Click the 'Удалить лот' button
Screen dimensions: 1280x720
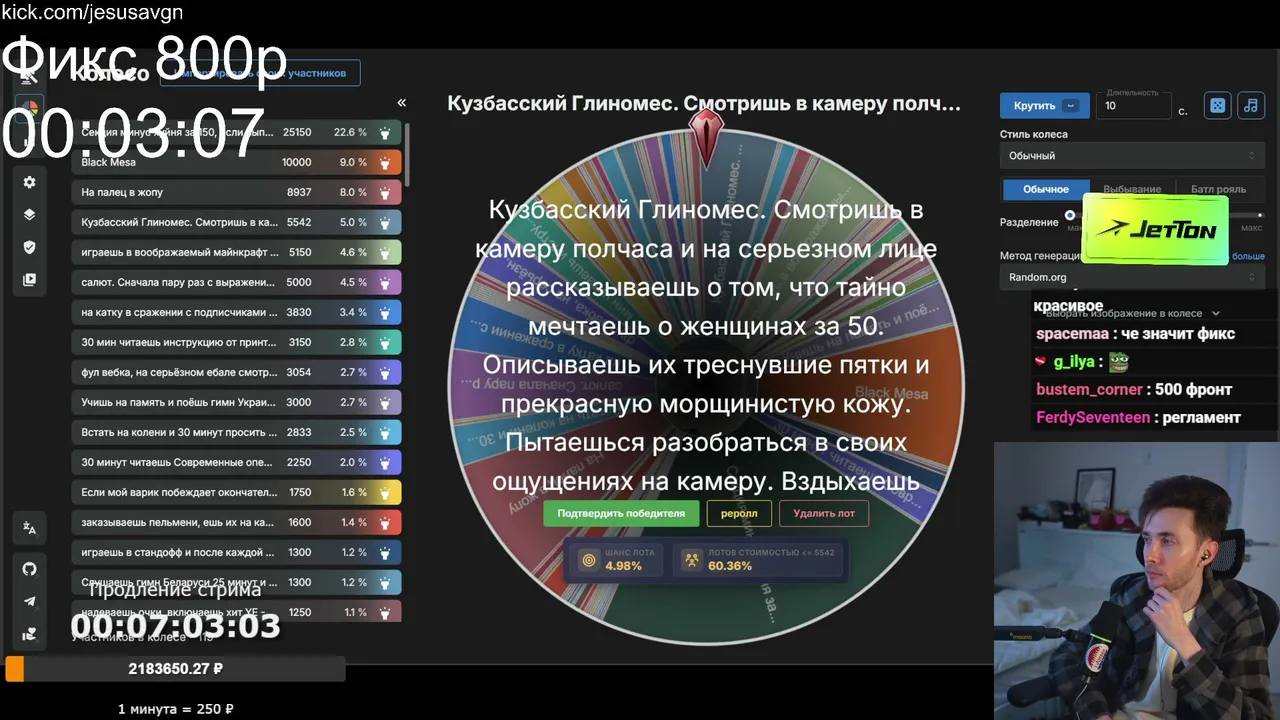coord(824,513)
